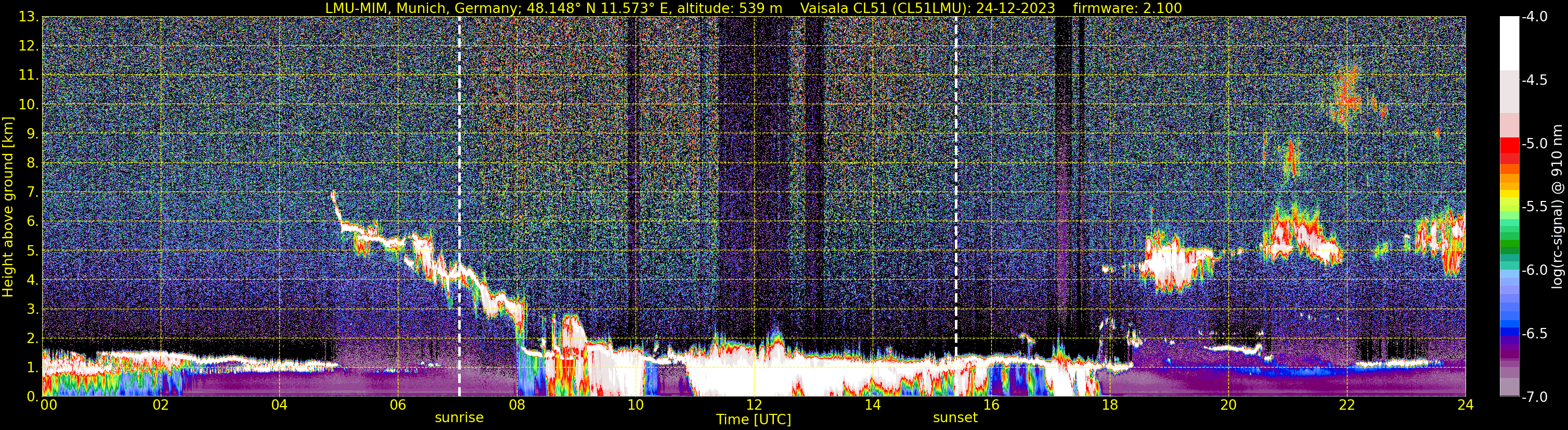Click the y-axis tick label '2.'
1568x430 pixels.
click(x=33, y=339)
